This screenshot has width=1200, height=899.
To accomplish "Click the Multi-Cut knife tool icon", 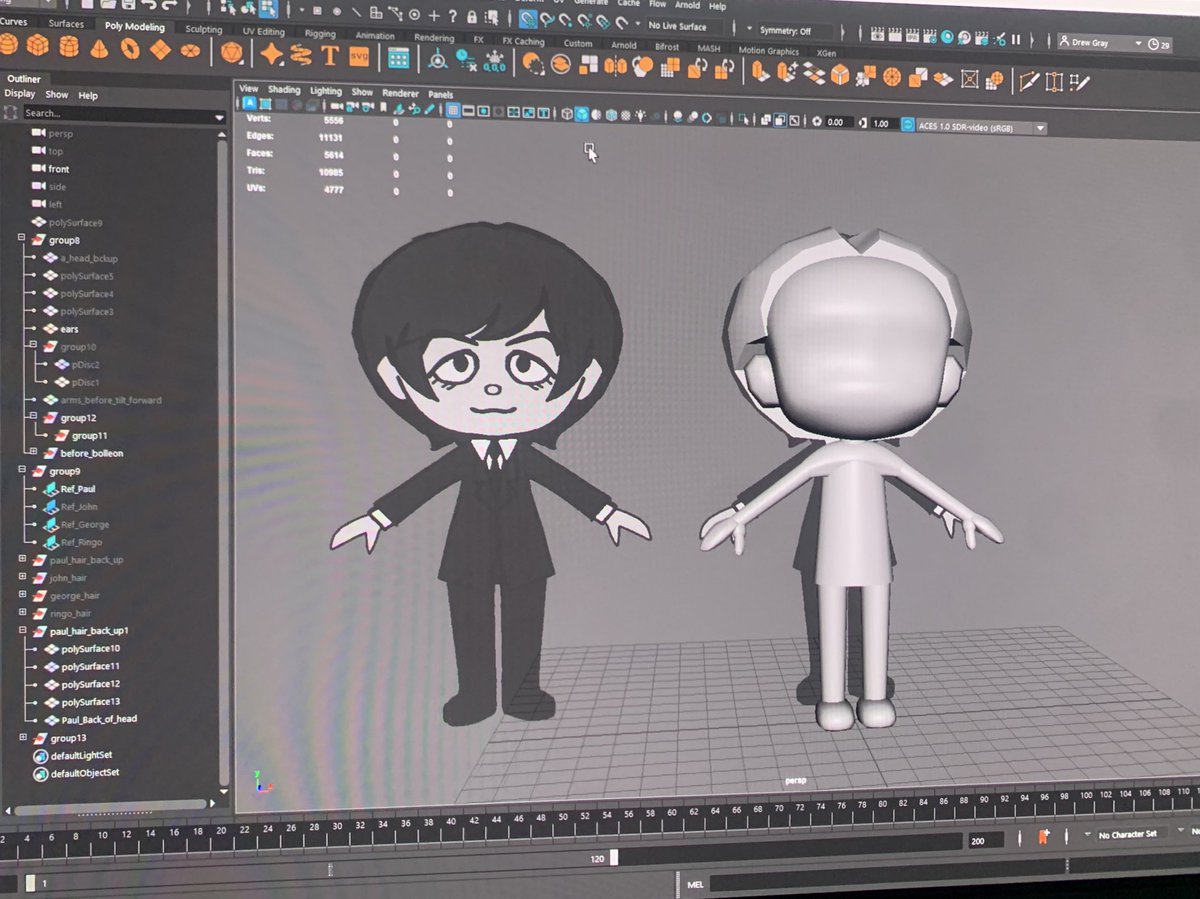I will coord(1028,81).
